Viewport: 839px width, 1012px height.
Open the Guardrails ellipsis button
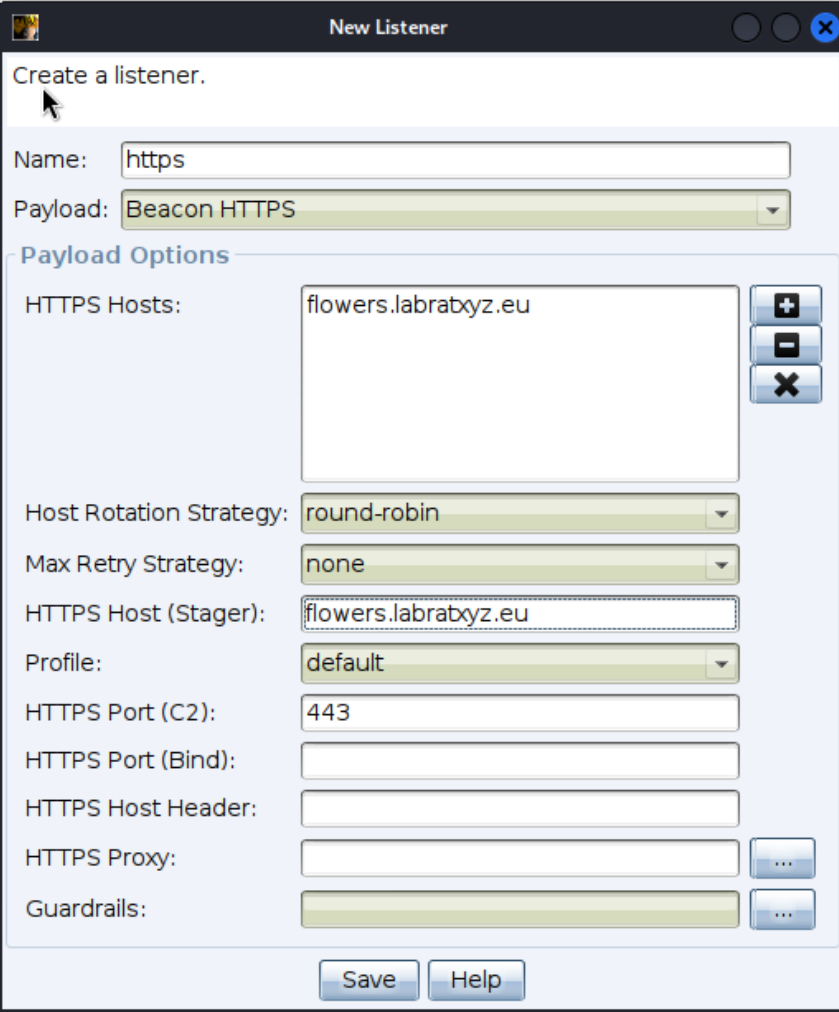click(783, 909)
